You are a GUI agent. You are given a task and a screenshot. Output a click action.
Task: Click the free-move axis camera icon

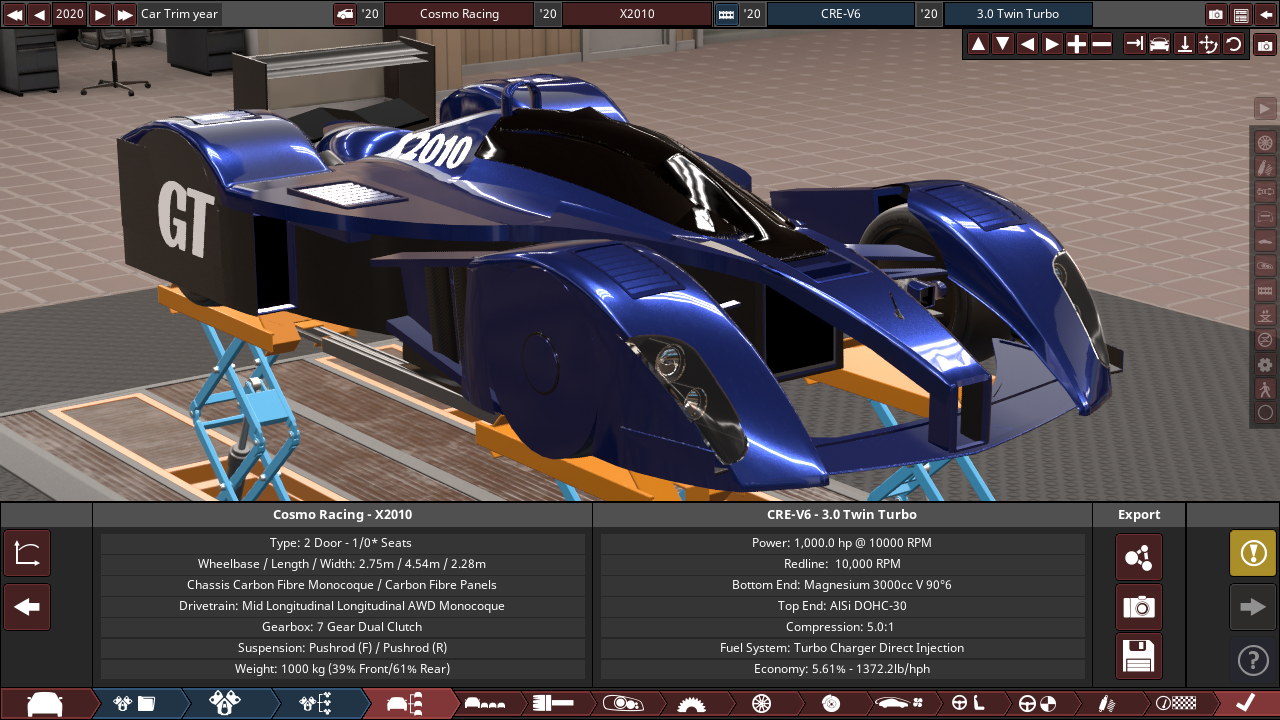[x=1209, y=44]
